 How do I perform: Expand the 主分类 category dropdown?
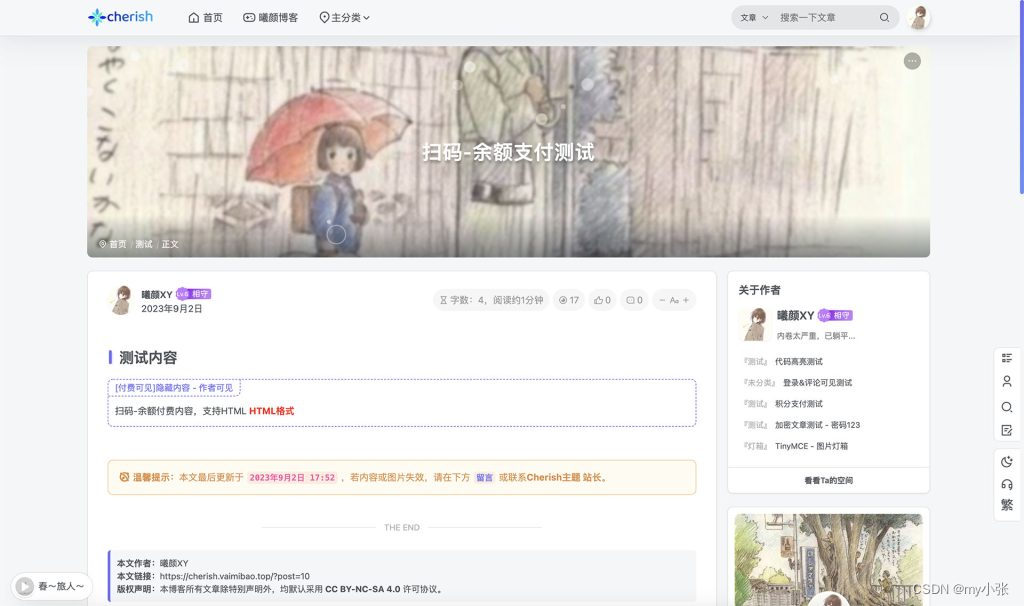click(x=344, y=18)
